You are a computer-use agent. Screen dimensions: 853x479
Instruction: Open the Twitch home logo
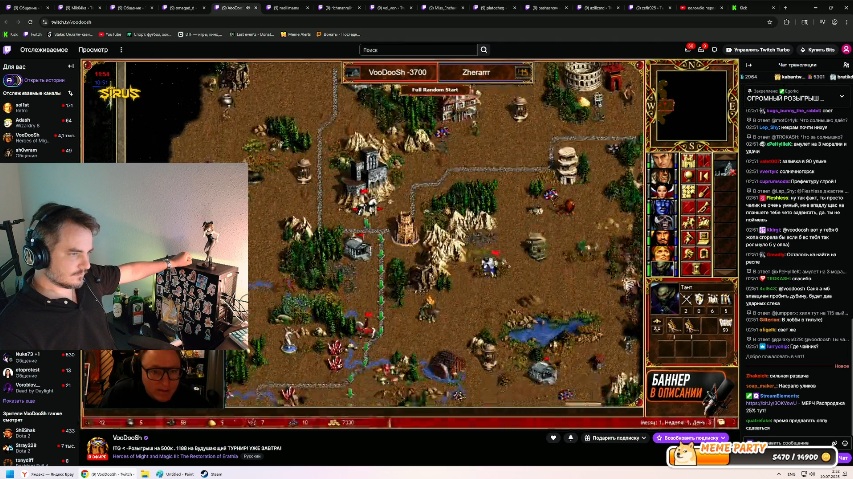pos(7,49)
